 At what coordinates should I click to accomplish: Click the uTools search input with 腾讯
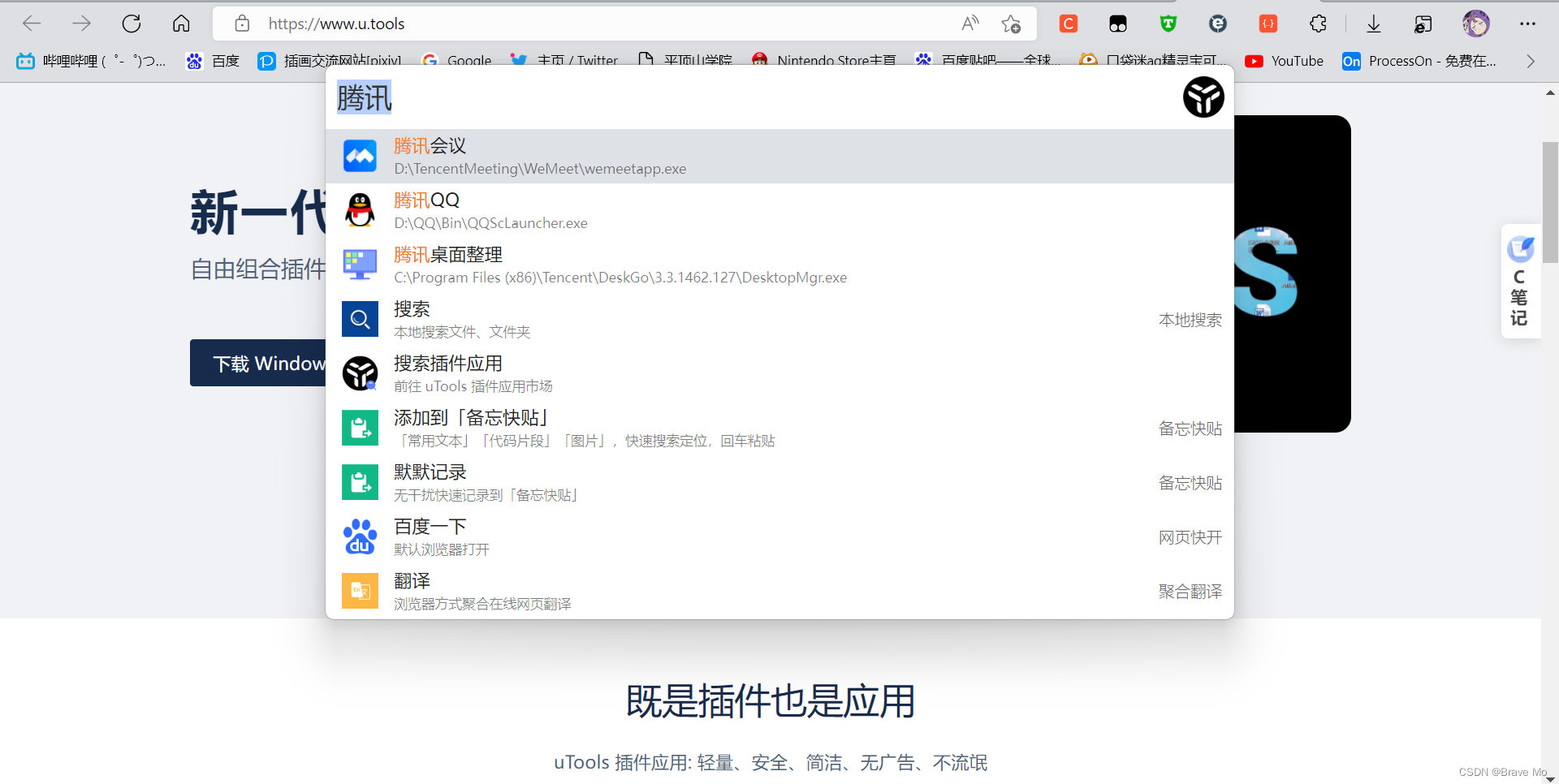(x=751, y=97)
